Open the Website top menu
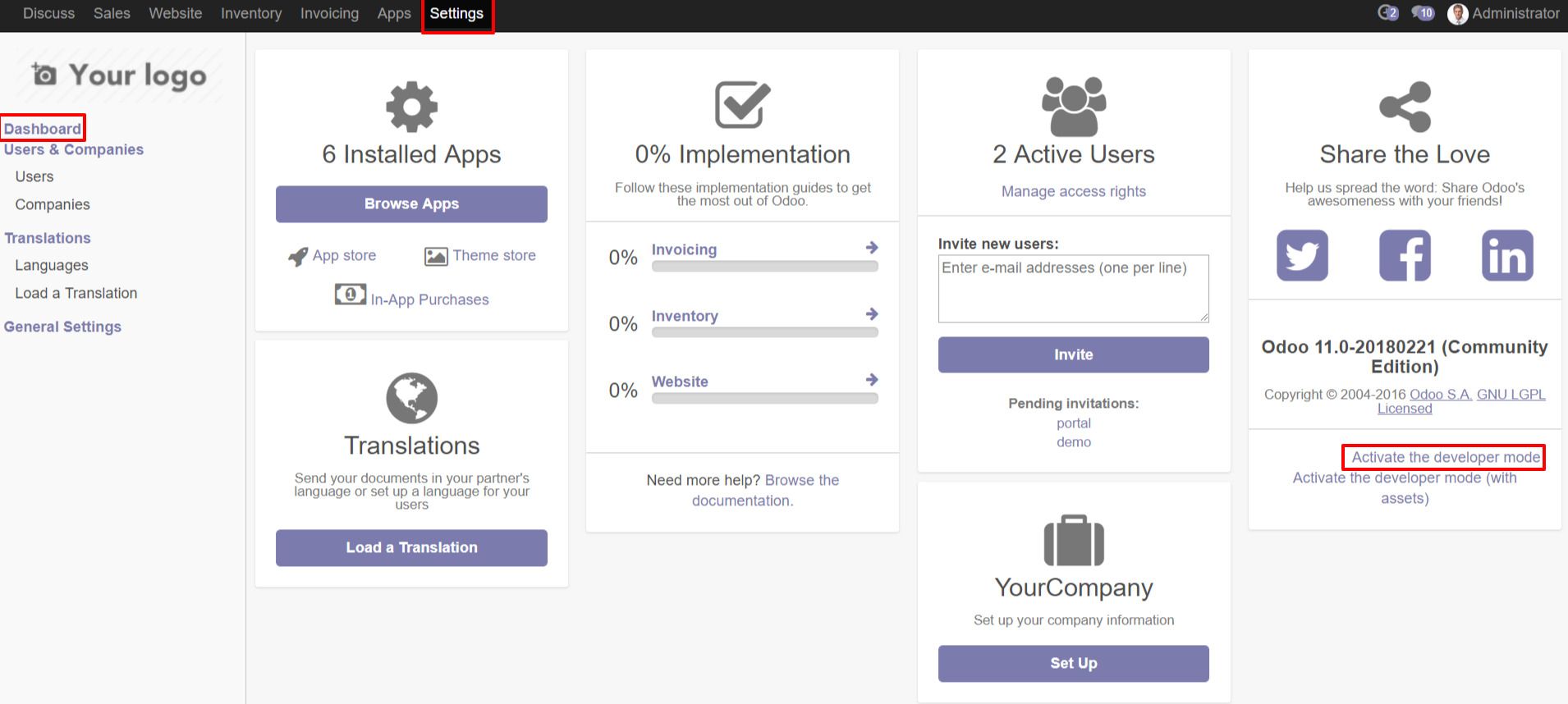 click(176, 14)
